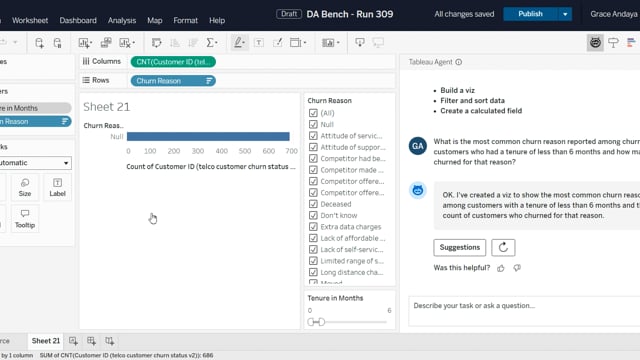Click the Highlight pen icon
Viewport: 640px width, 360px height.
[x=239, y=43]
